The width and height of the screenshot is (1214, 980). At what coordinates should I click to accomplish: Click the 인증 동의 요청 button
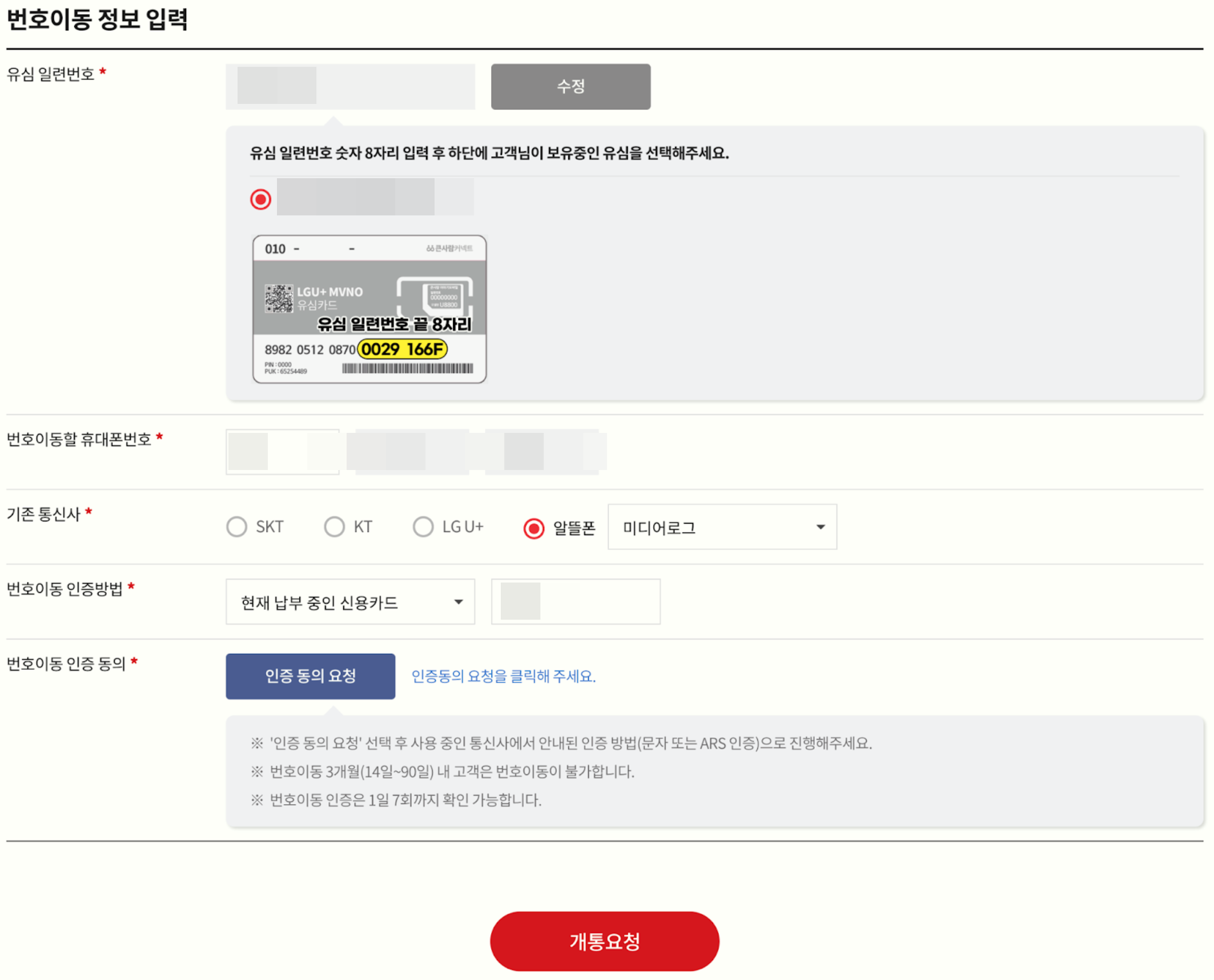(310, 676)
